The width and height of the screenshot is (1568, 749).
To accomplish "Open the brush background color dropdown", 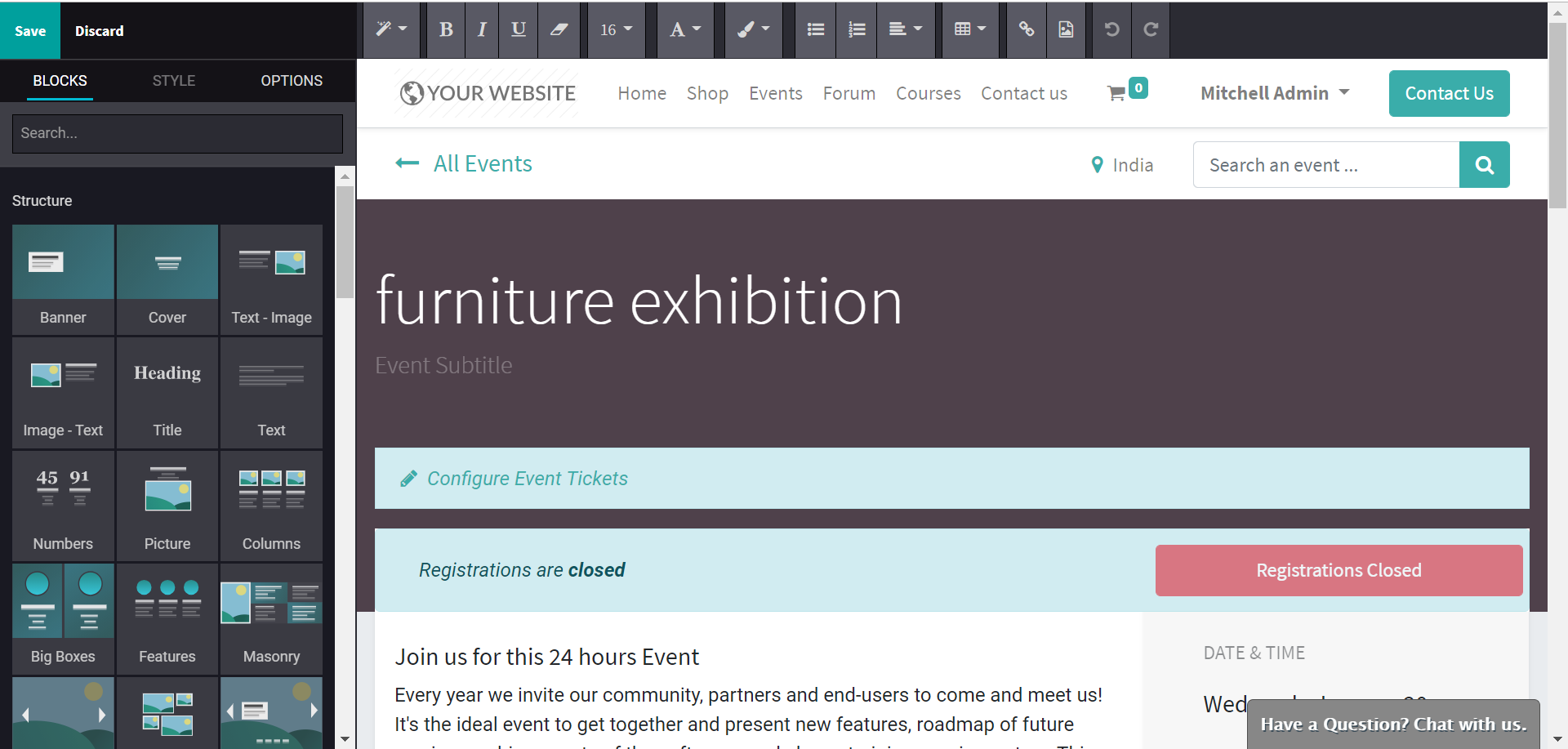I will pos(754,29).
